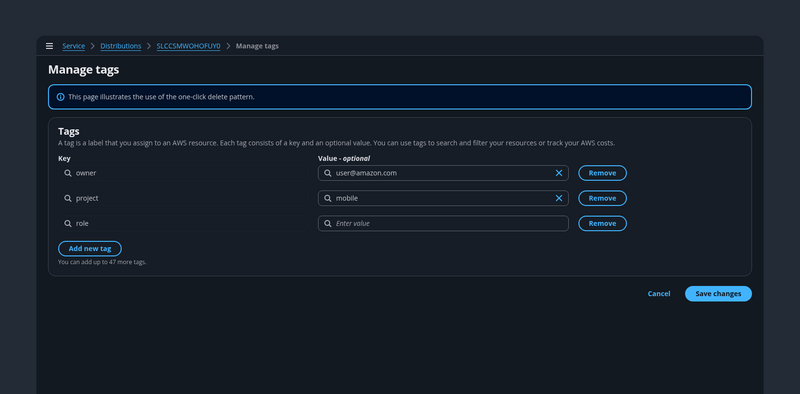Clear the user@amazon.com value with X

click(x=559, y=173)
